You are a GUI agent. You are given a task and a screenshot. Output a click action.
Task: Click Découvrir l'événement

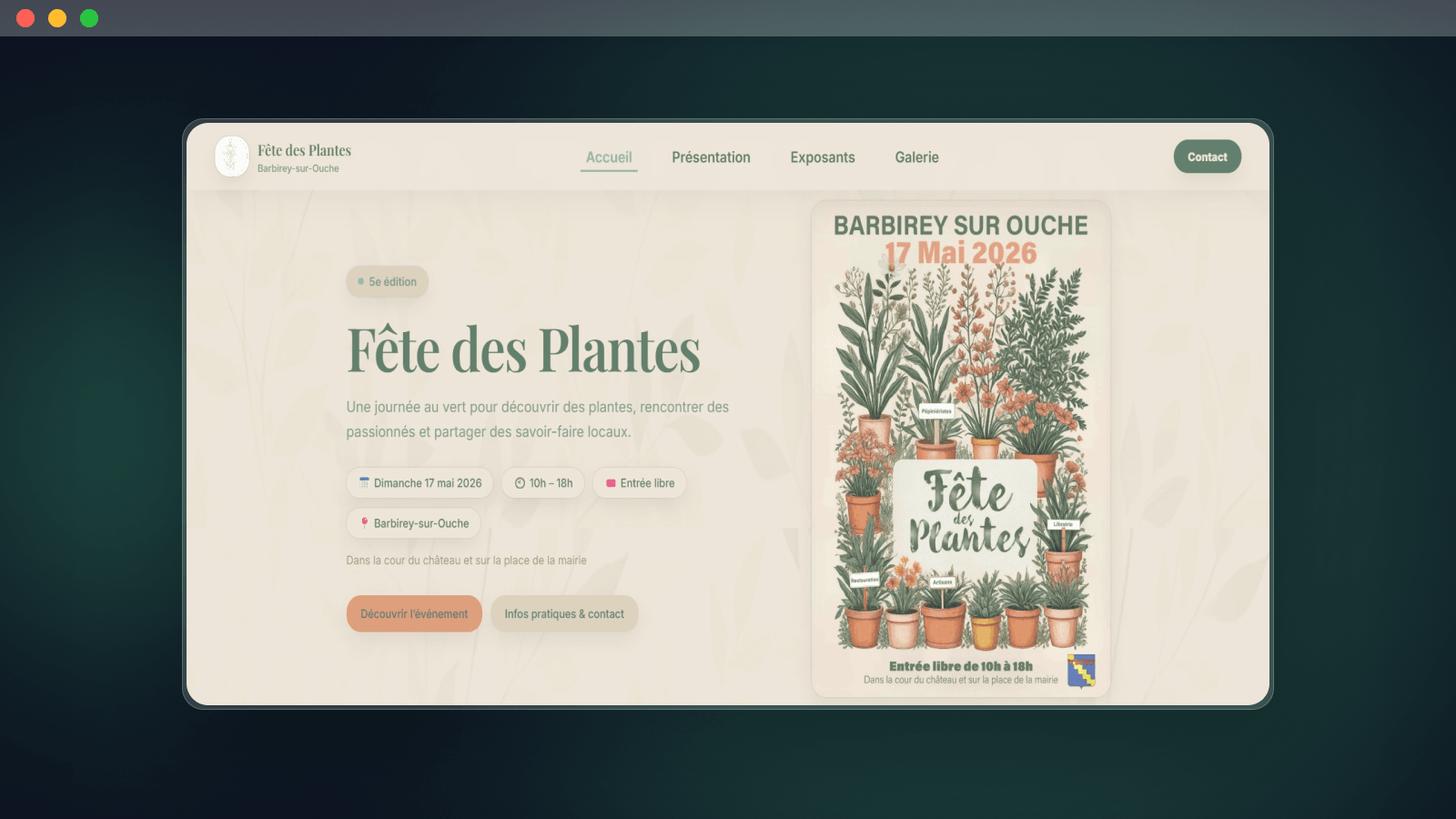click(414, 613)
